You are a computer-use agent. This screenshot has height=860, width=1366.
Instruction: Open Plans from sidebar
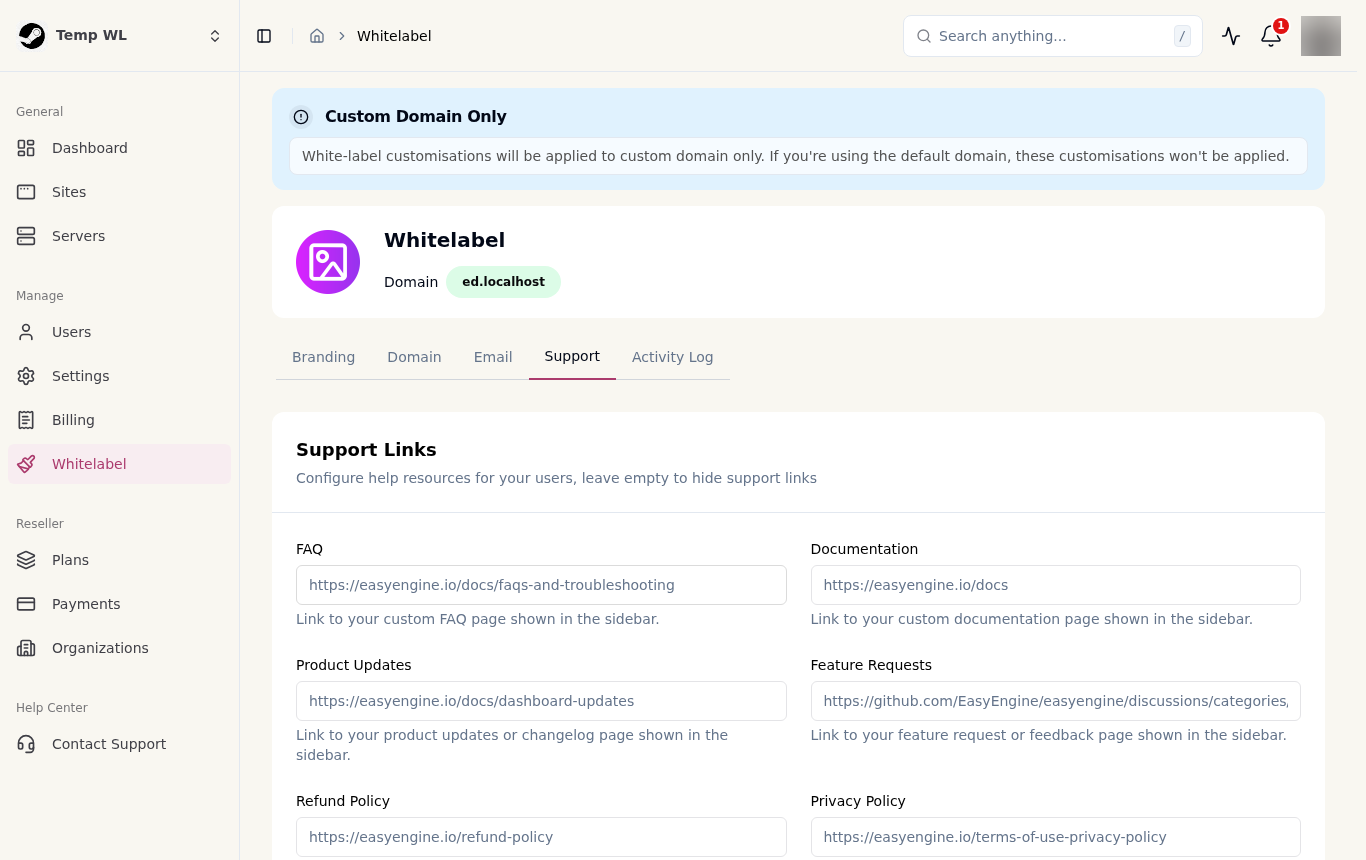pos(120,560)
